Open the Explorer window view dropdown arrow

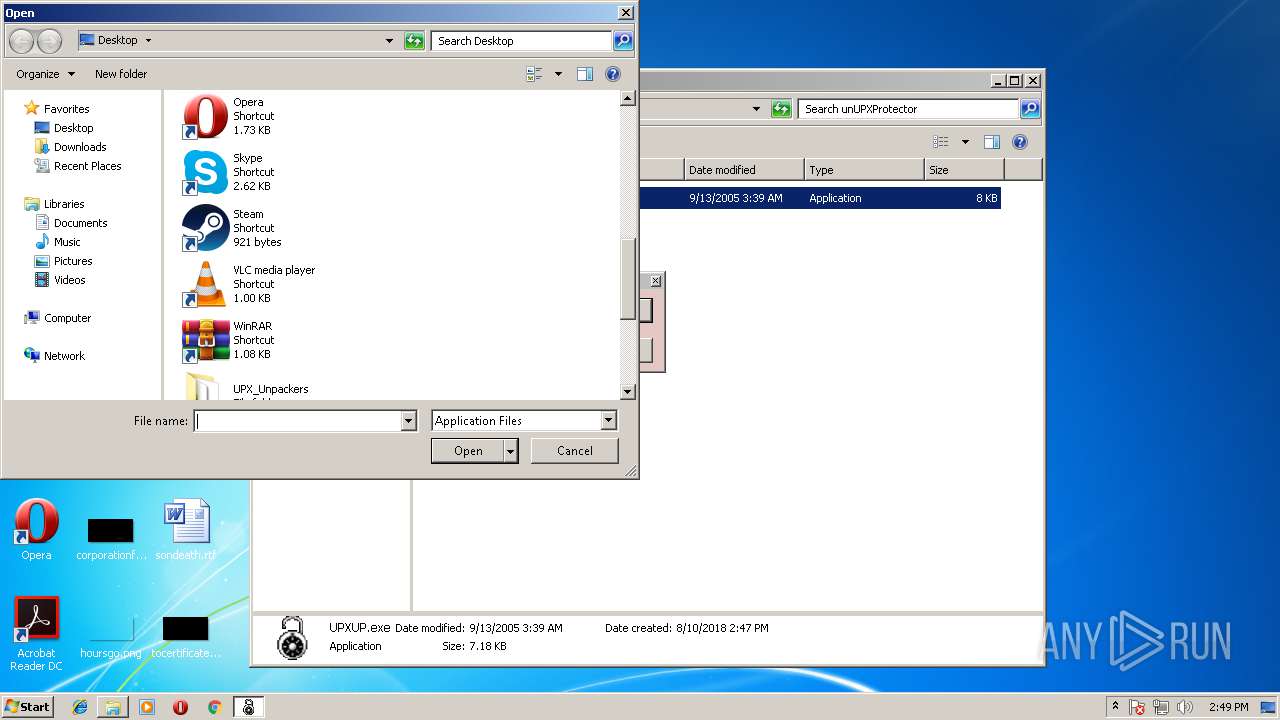[x=965, y=142]
